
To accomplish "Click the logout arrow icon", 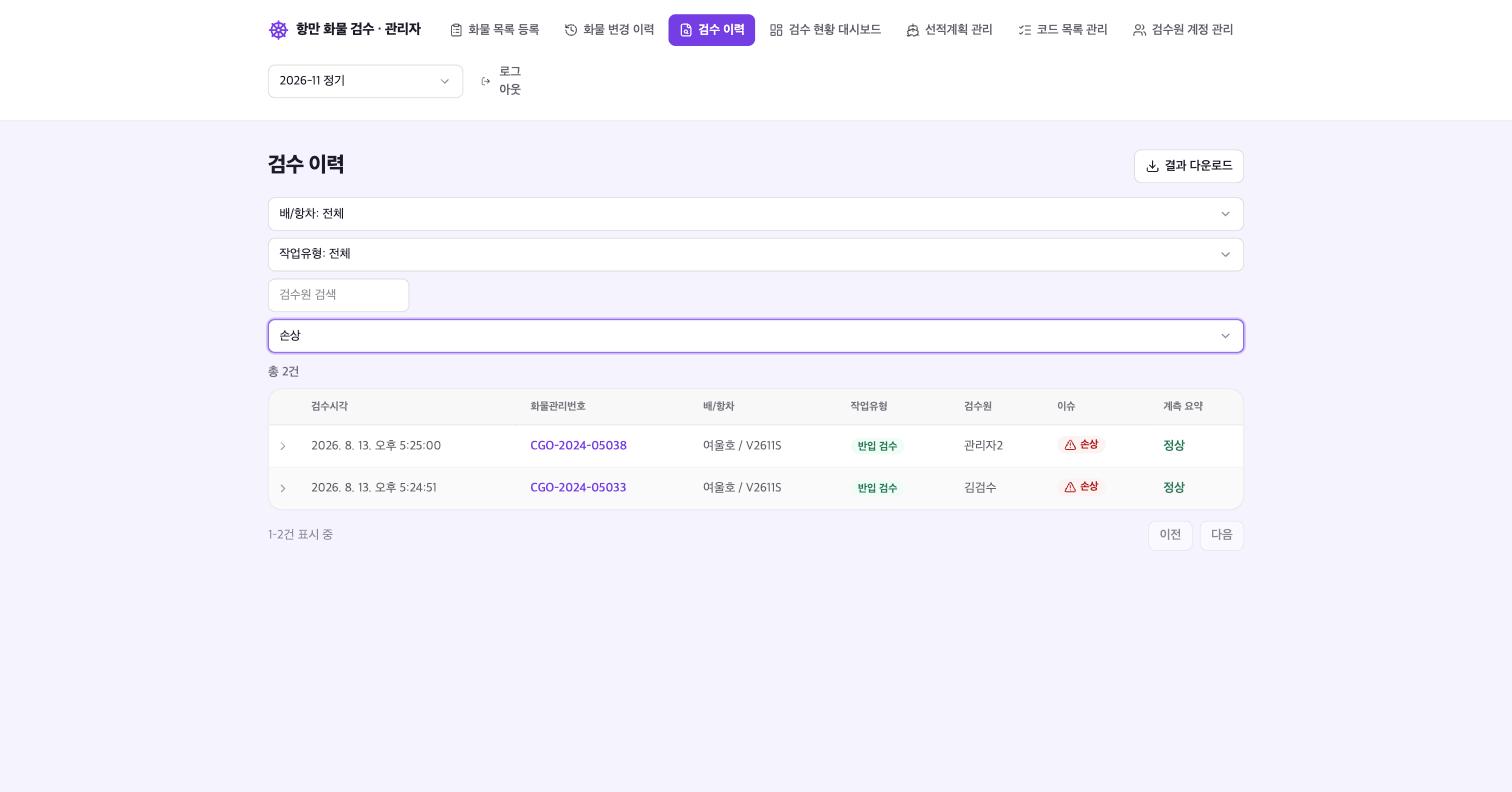I will (x=486, y=81).
